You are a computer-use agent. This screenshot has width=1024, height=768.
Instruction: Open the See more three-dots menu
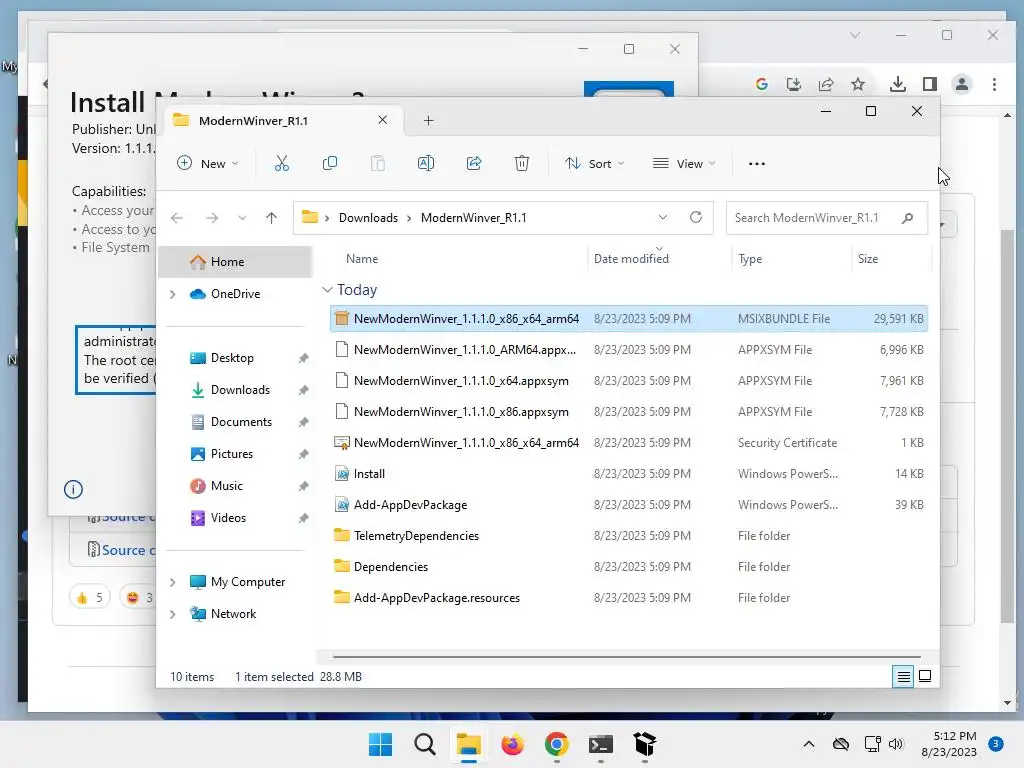[x=757, y=164]
